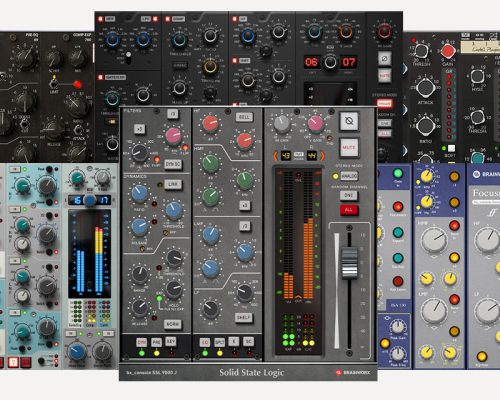The image size is (500, 400).
Task: Toggle the LINK button in DYNAMICS
Action: tap(173, 184)
